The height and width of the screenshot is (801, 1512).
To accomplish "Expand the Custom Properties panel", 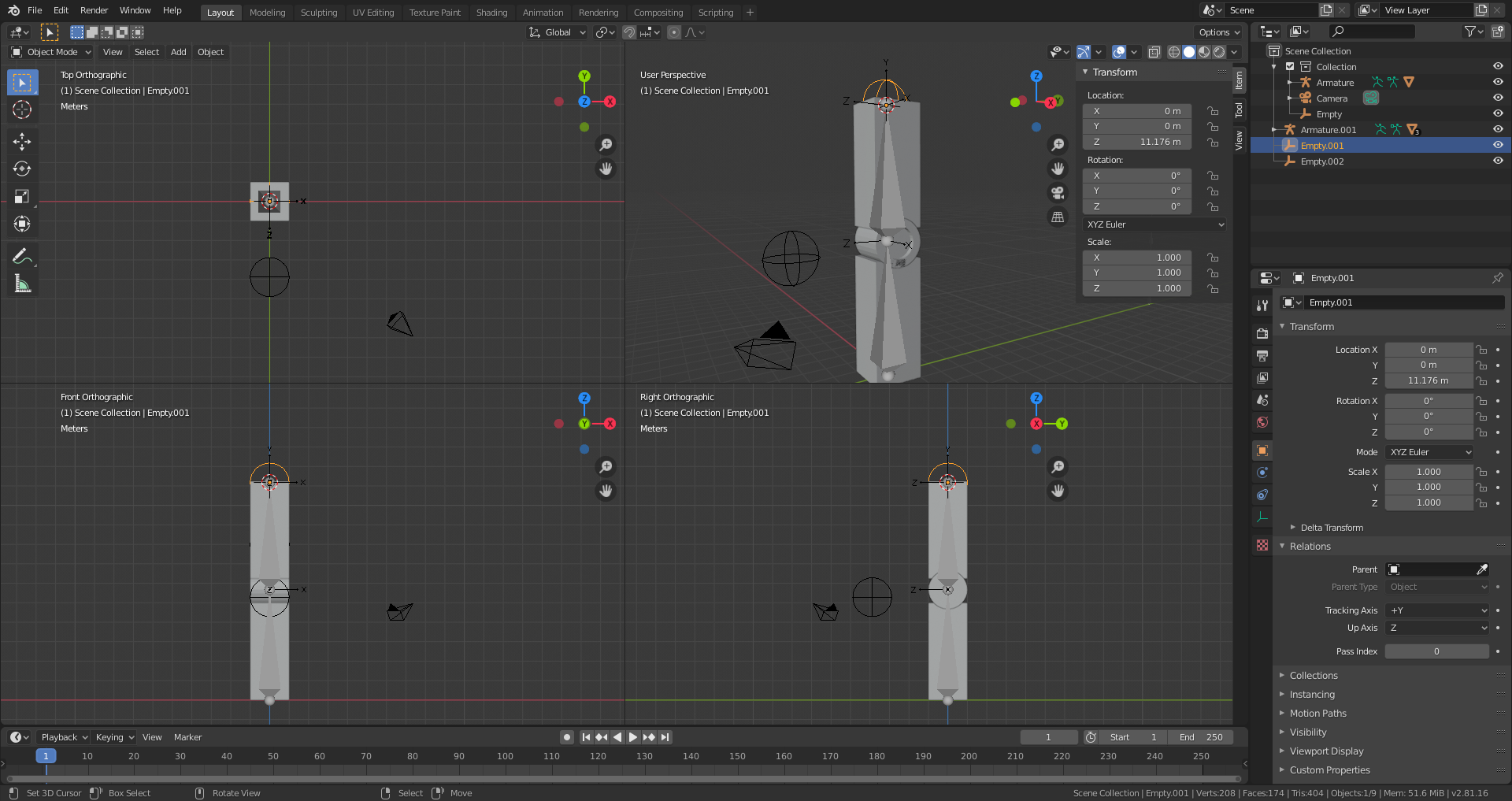I will click(1329, 769).
